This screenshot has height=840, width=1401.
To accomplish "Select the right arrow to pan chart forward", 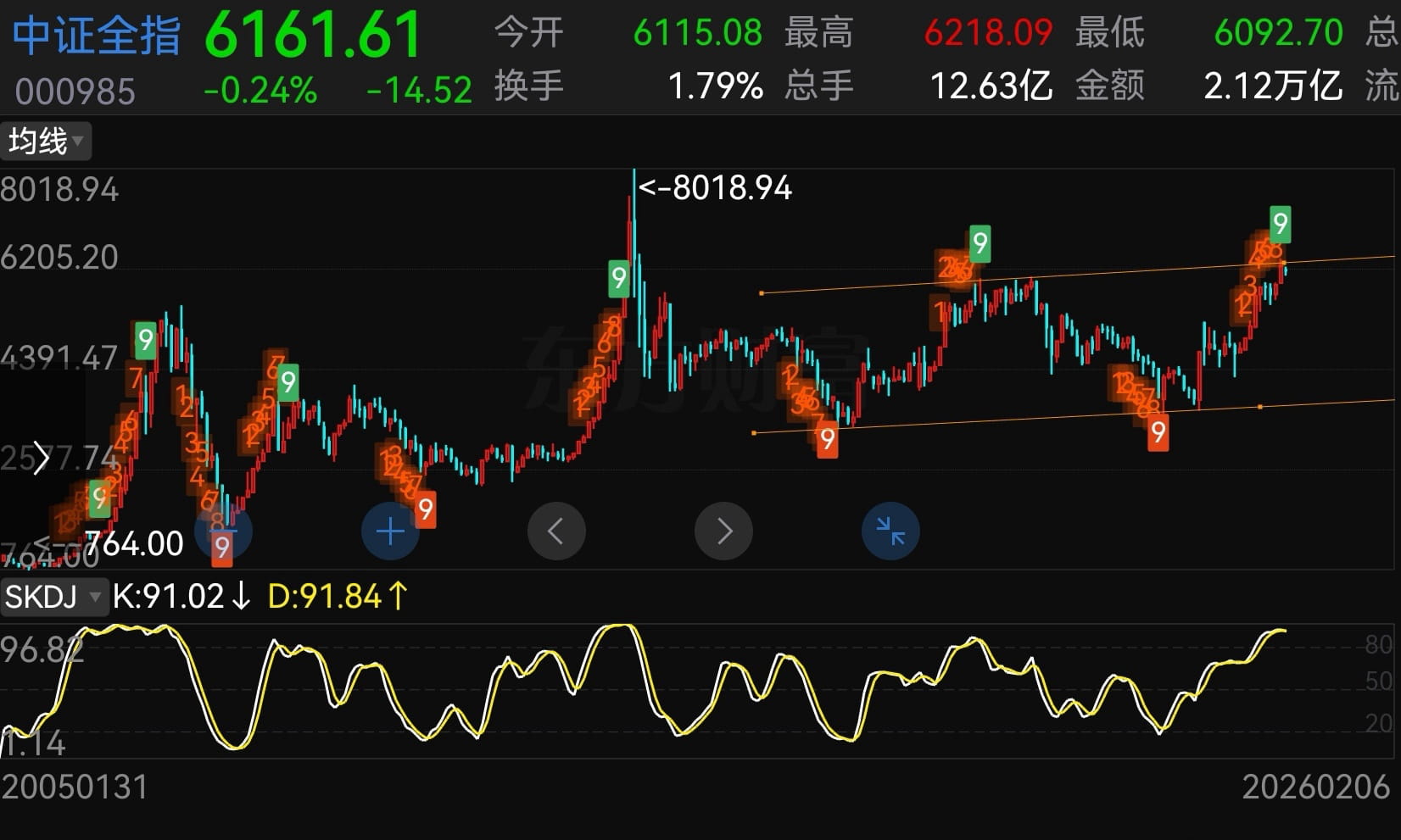I will click(x=723, y=531).
